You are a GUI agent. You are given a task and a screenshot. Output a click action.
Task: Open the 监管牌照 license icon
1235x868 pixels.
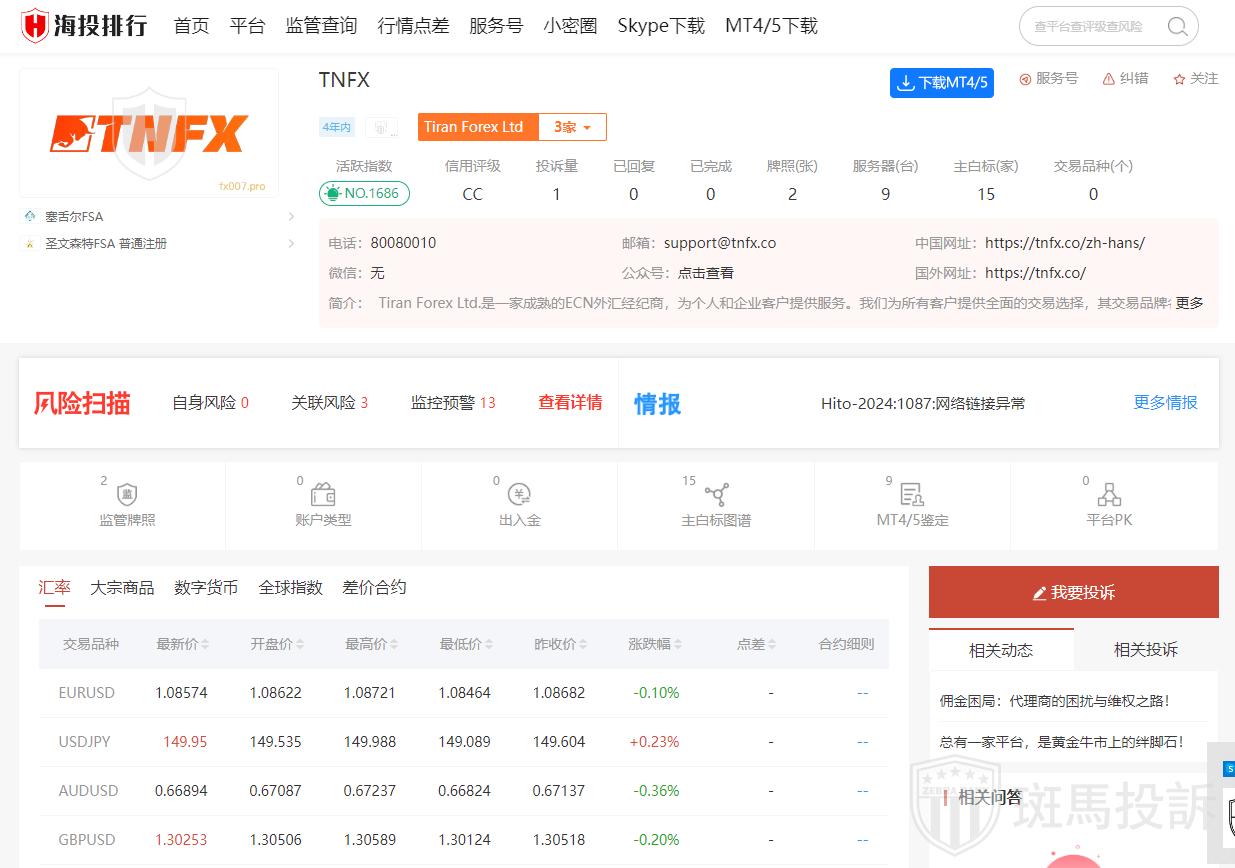127,494
